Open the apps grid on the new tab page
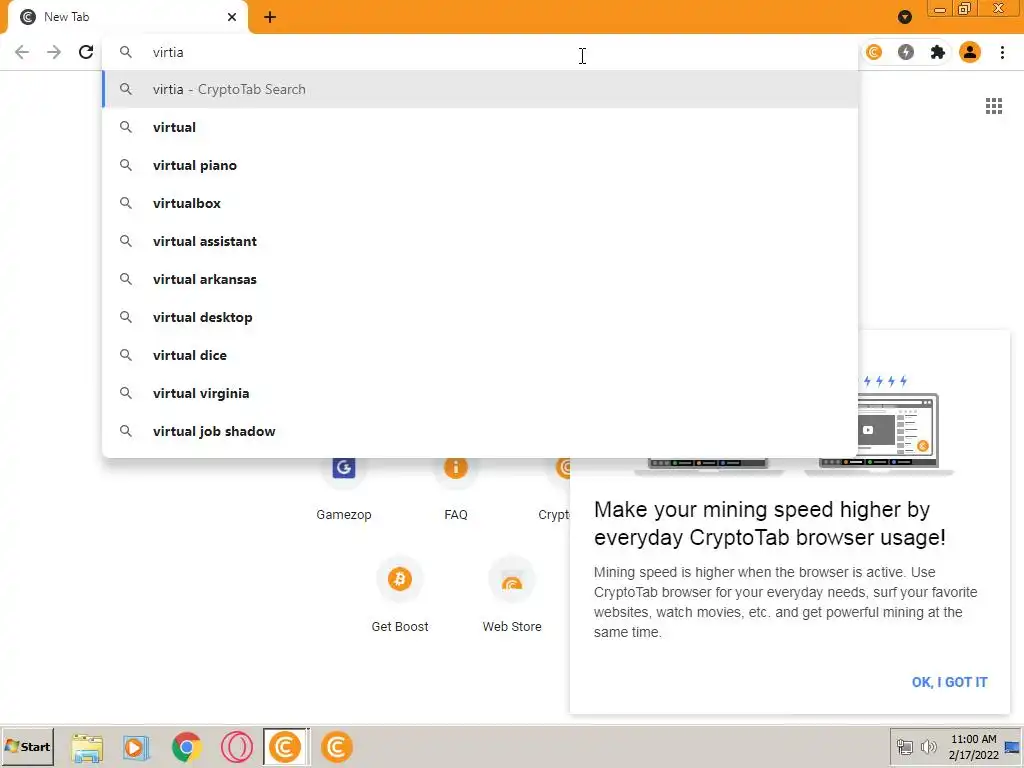 (x=993, y=106)
